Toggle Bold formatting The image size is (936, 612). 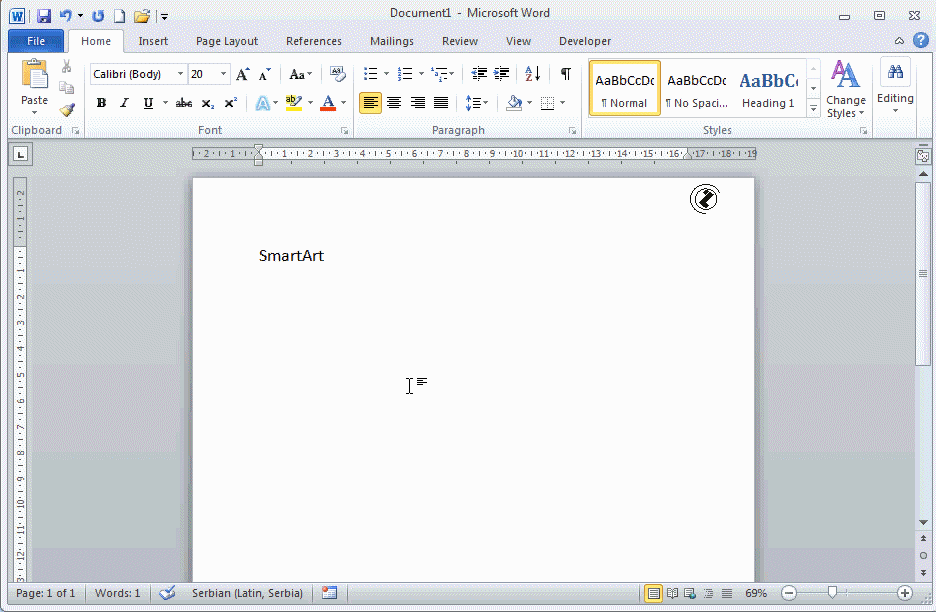pos(101,103)
